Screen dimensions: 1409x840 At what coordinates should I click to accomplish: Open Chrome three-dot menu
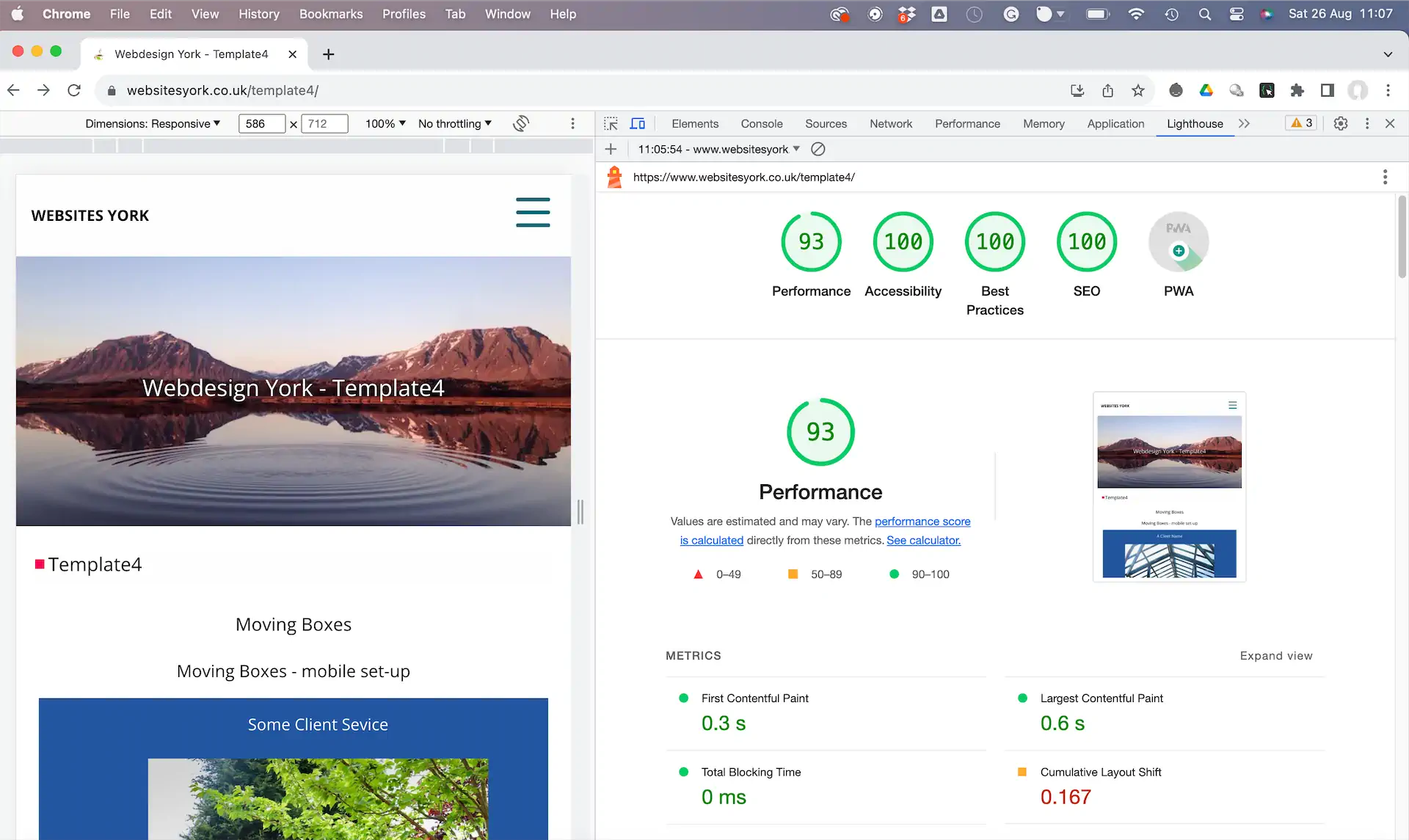(1388, 90)
